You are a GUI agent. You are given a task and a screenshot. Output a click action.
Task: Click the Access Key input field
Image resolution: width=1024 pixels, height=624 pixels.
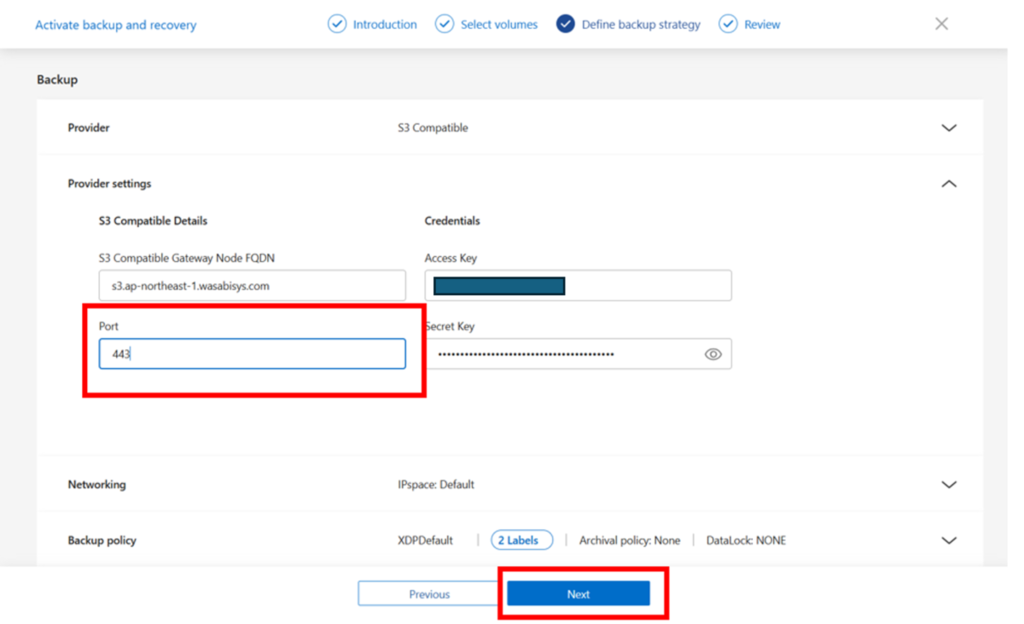click(x=578, y=286)
